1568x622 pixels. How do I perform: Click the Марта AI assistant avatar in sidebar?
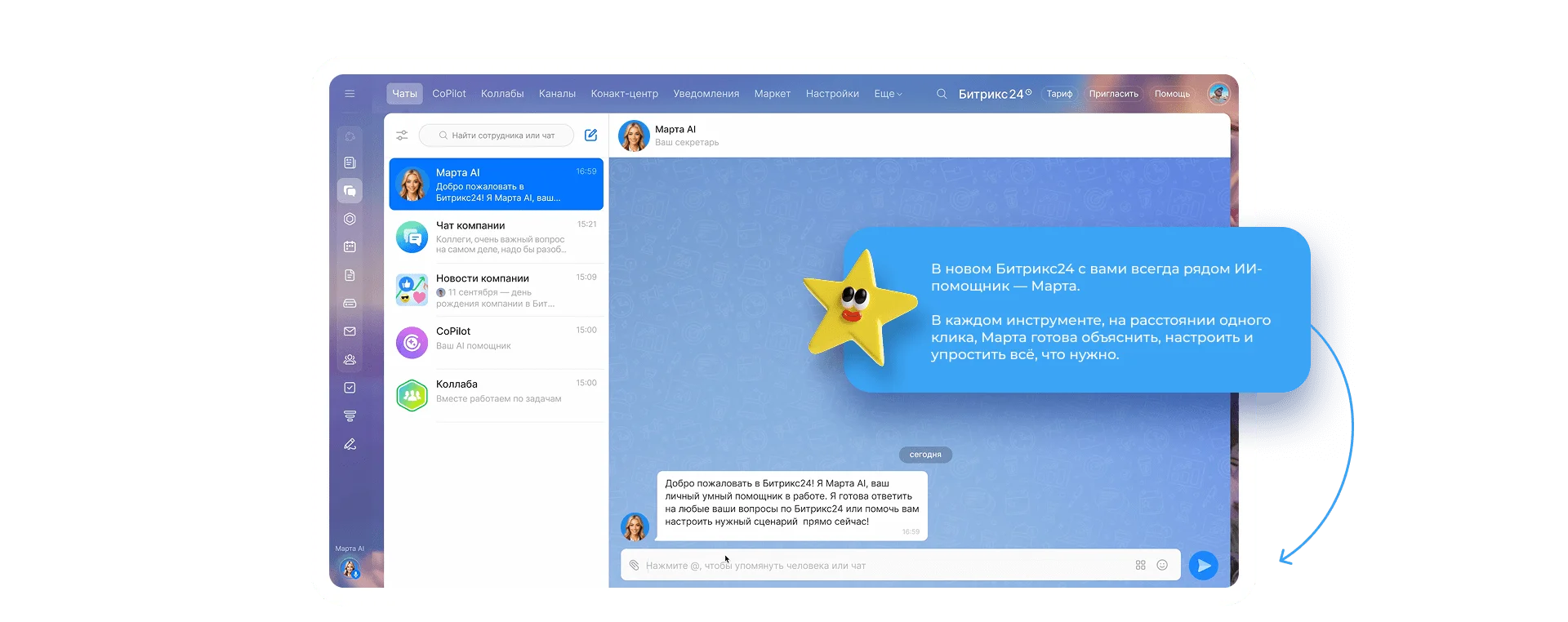350,568
